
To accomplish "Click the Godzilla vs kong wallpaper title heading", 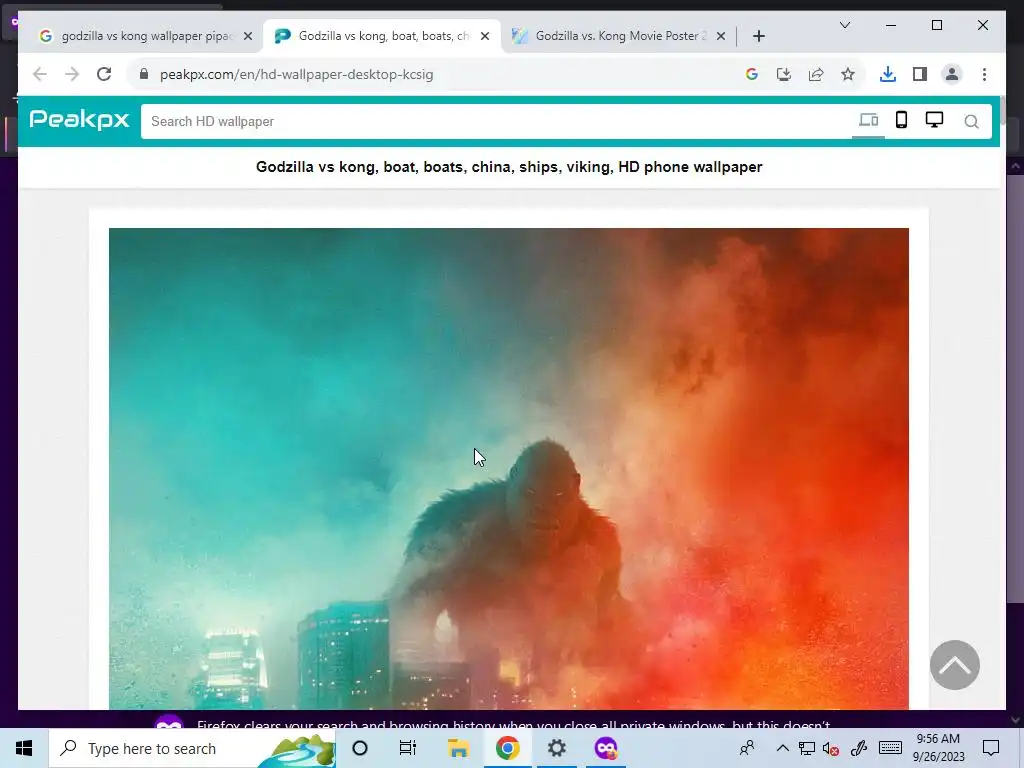I will [509, 167].
